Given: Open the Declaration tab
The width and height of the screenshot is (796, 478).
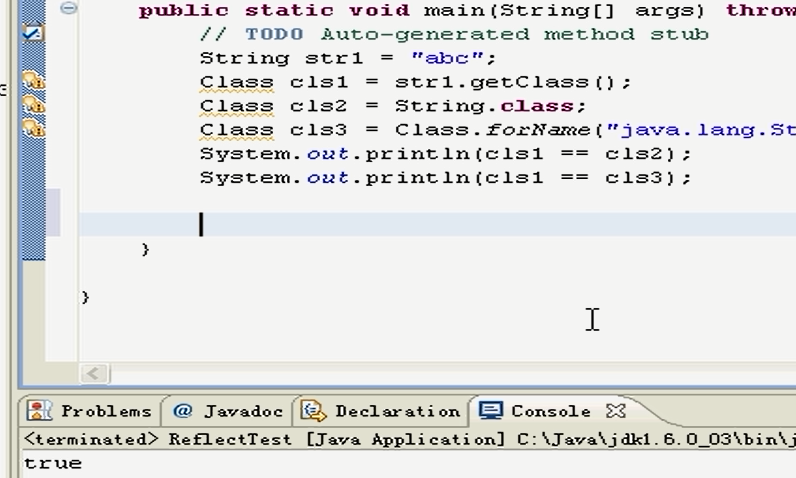Looking at the screenshot, I should tap(381, 411).
